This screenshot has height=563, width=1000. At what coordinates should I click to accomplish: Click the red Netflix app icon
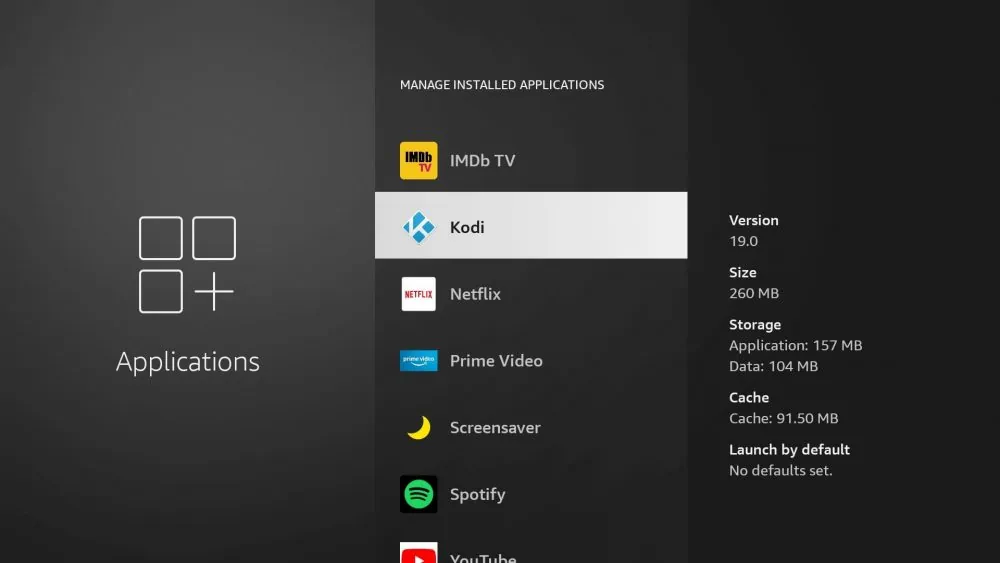coord(418,294)
